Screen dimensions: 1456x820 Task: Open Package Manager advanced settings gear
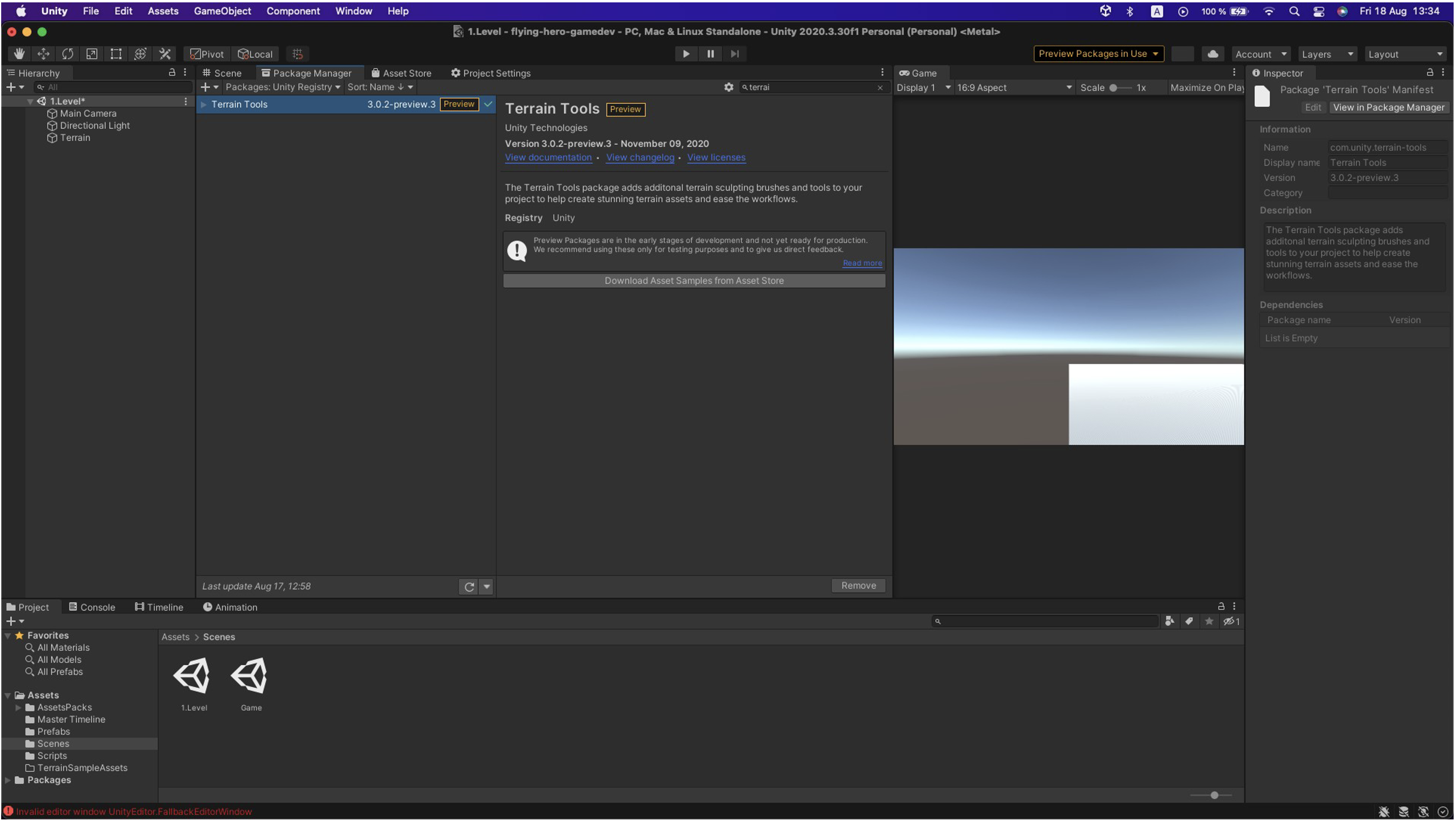pyautogui.click(x=729, y=87)
